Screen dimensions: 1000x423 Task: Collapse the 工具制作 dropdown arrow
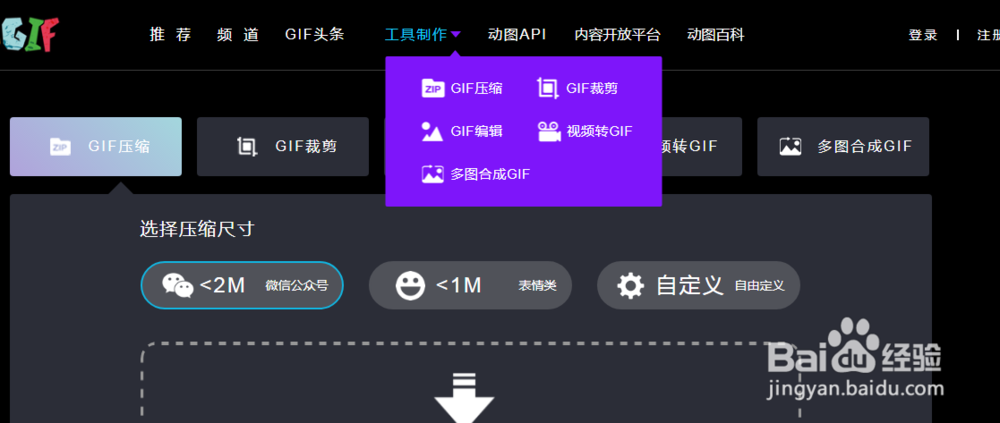pyautogui.click(x=455, y=35)
